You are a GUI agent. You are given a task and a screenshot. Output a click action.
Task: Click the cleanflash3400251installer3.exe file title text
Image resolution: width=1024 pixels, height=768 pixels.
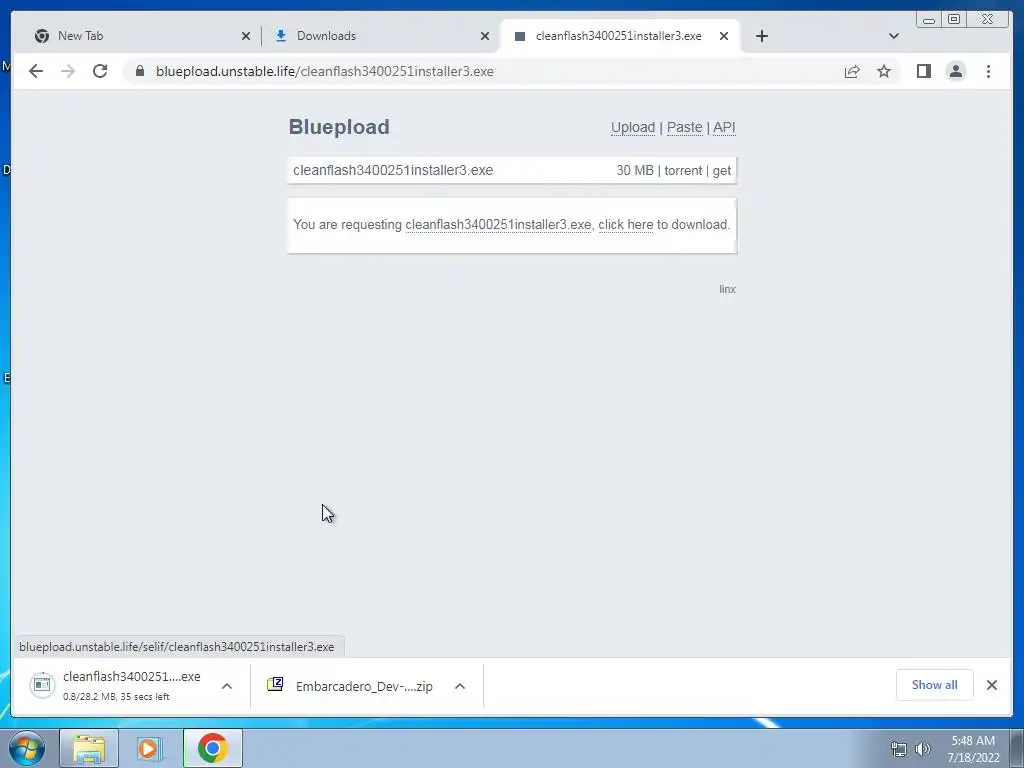pos(393,170)
